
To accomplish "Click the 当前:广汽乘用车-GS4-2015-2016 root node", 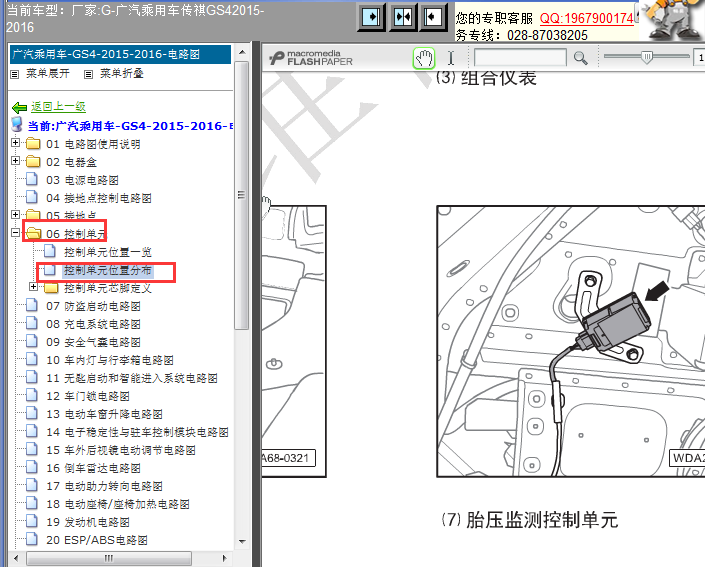I will click(x=130, y=126).
